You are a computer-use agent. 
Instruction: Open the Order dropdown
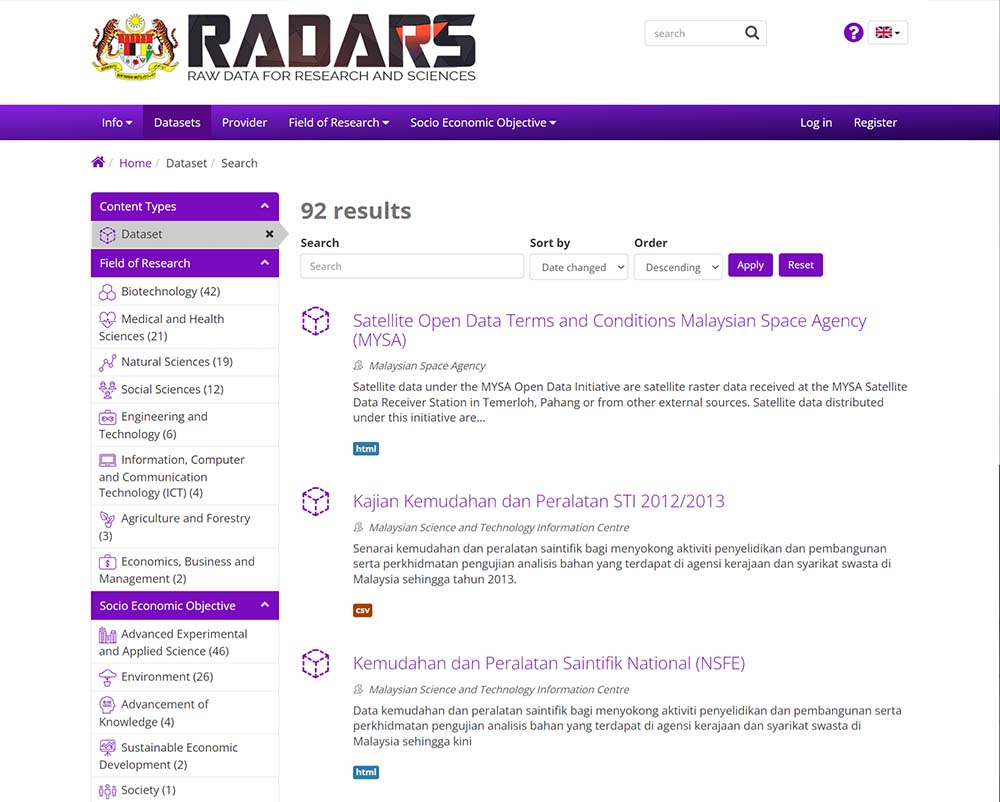point(678,266)
